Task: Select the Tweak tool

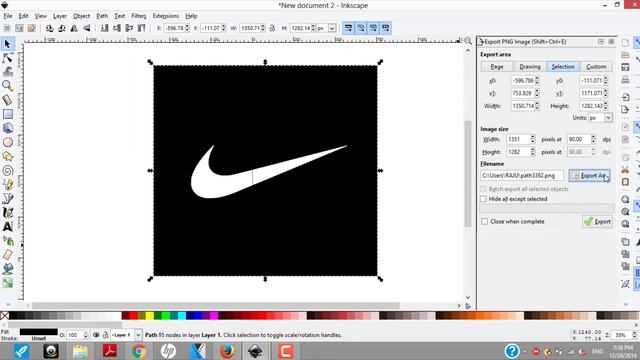Action: [7, 72]
